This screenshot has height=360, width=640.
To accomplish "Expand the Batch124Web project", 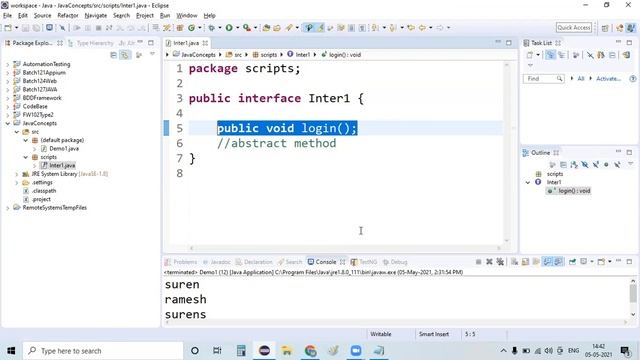I will click(x=8, y=81).
